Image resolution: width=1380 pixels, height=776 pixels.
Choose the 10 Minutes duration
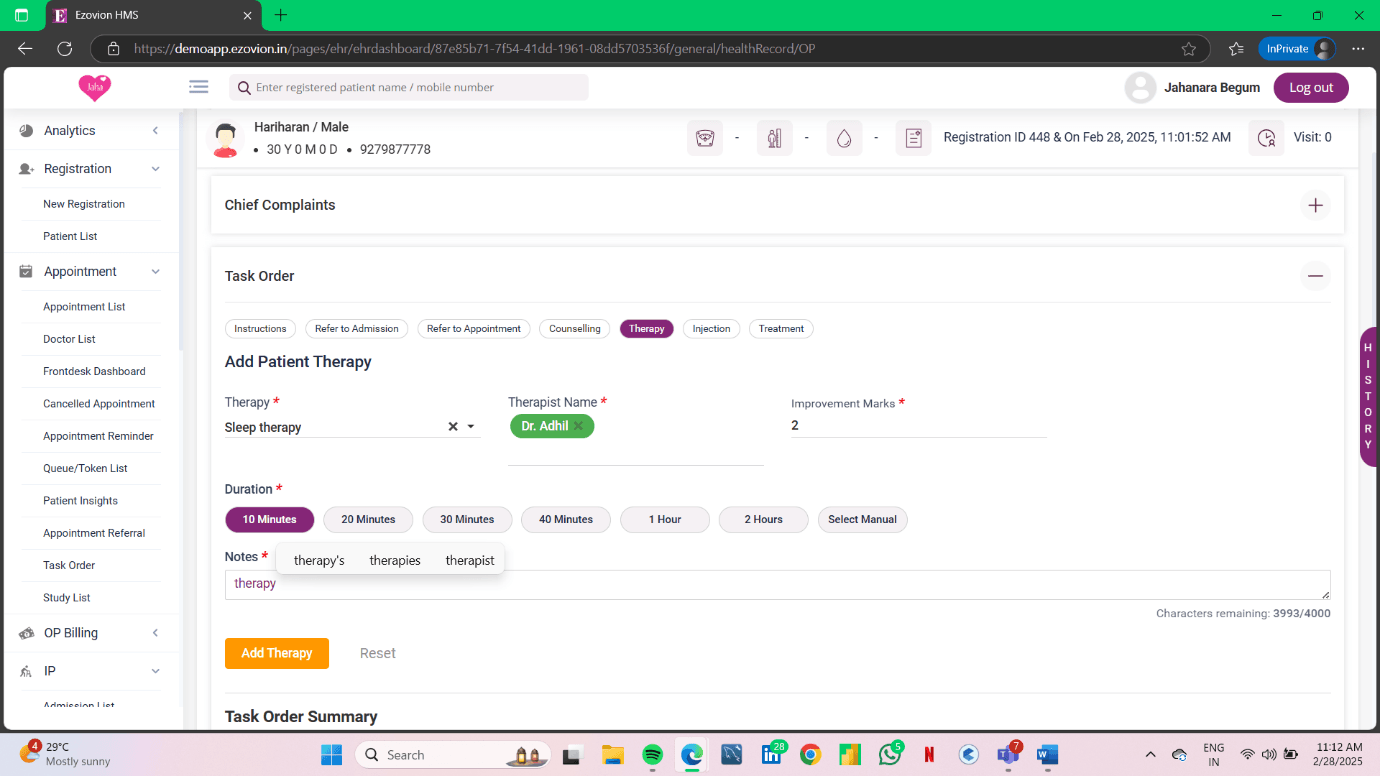pyautogui.click(x=270, y=519)
